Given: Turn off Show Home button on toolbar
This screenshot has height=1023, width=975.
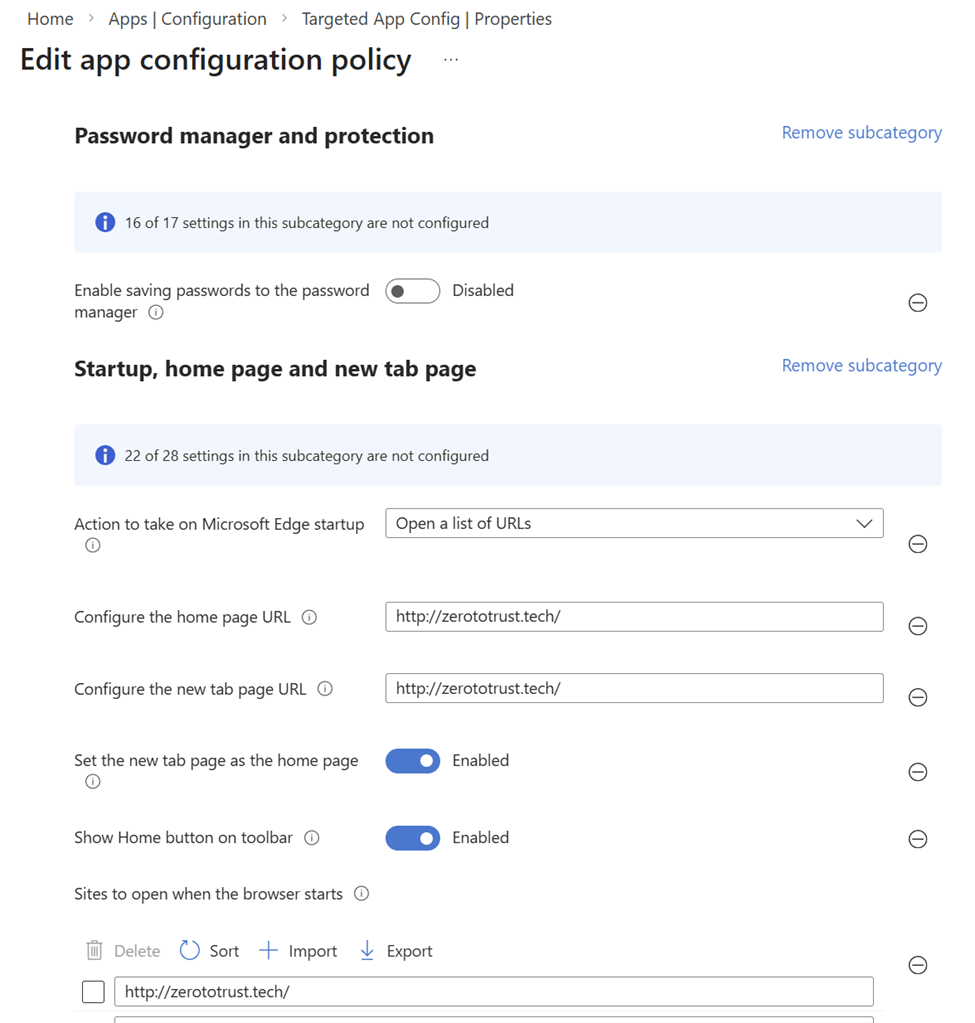Looking at the screenshot, I should (412, 838).
